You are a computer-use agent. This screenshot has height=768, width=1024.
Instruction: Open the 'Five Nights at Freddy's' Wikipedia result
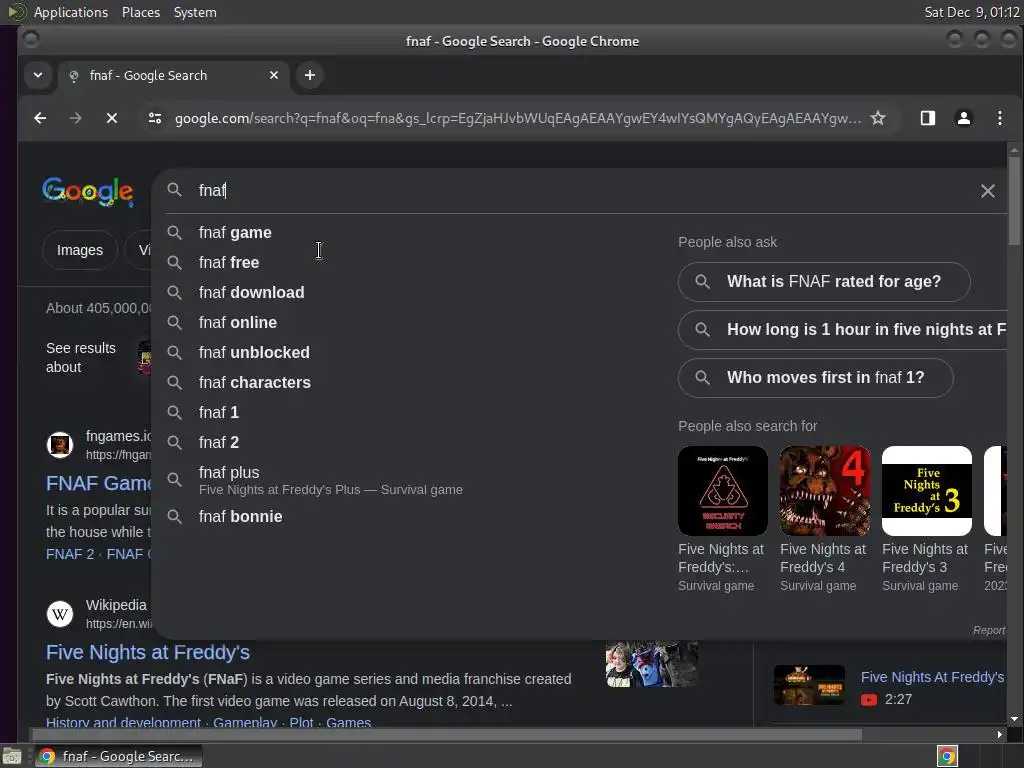tap(148, 652)
